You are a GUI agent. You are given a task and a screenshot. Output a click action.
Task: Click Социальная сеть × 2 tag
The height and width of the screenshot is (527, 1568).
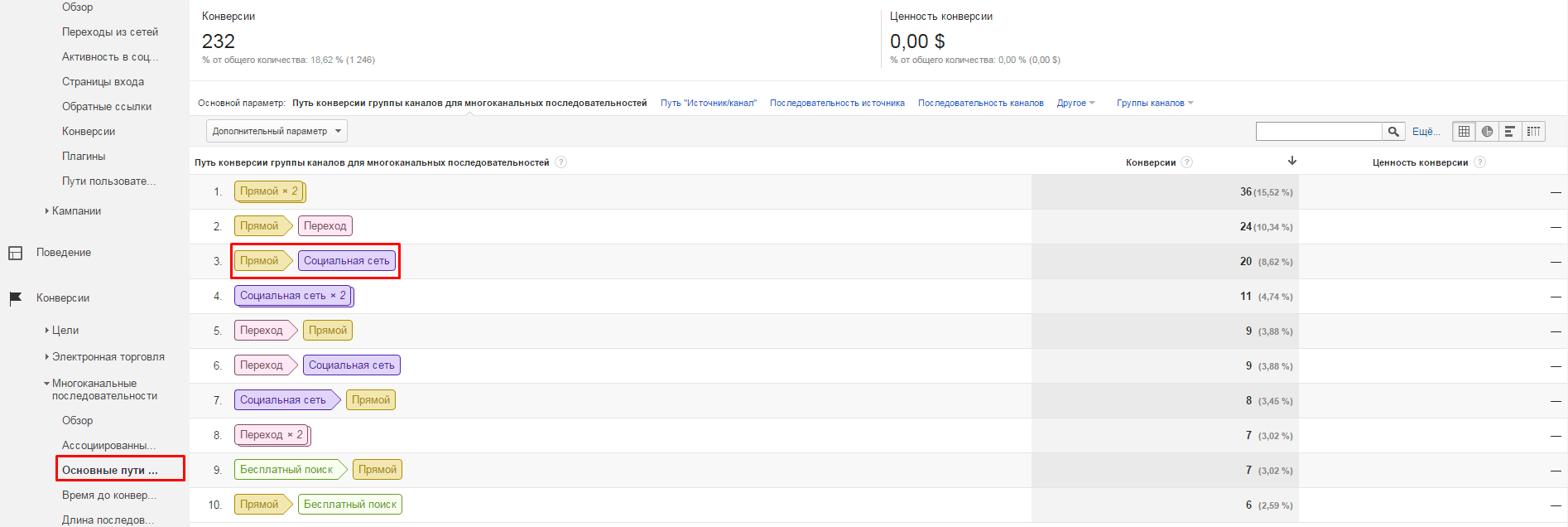294,296
